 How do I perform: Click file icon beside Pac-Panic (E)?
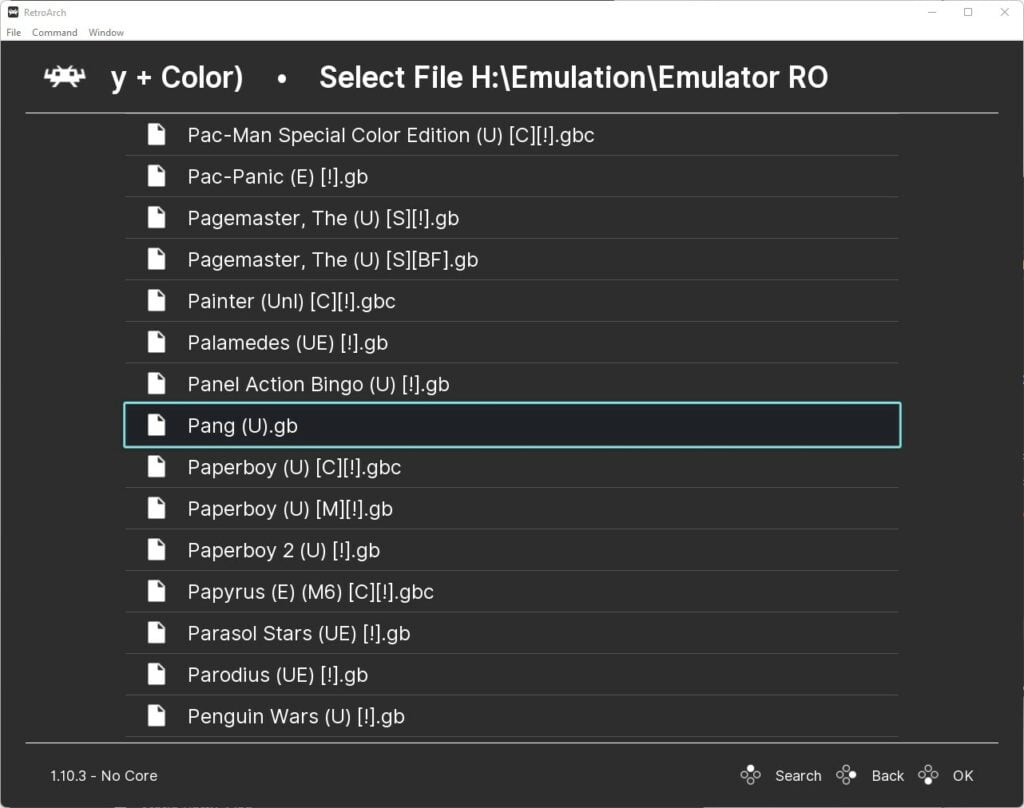pyautogui.click(x=157, y=176)
